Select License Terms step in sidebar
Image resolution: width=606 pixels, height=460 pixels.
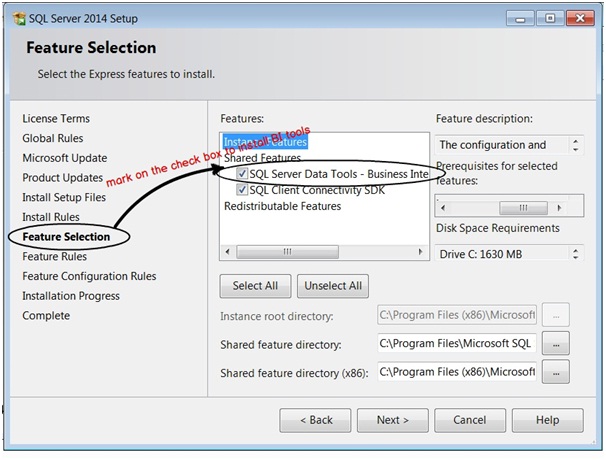click(x=56, y=118)
